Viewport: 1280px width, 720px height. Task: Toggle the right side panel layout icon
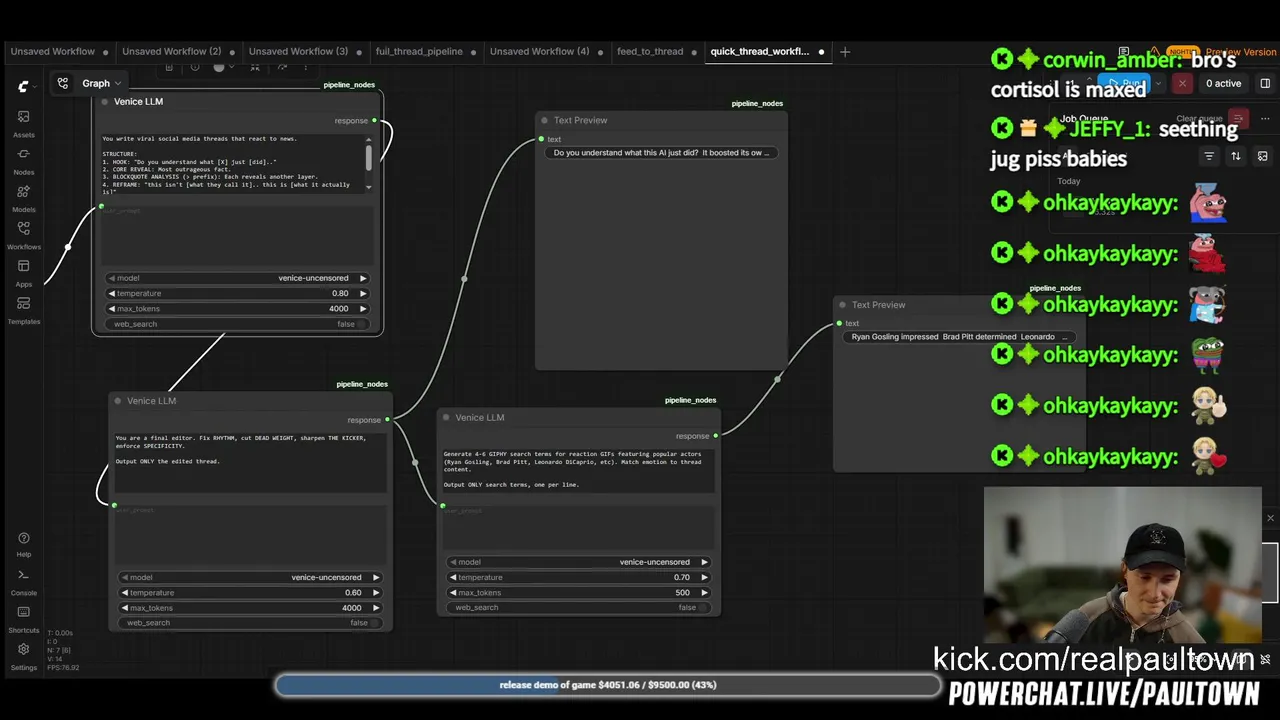pyautogui.click(x=1265, y=83)
